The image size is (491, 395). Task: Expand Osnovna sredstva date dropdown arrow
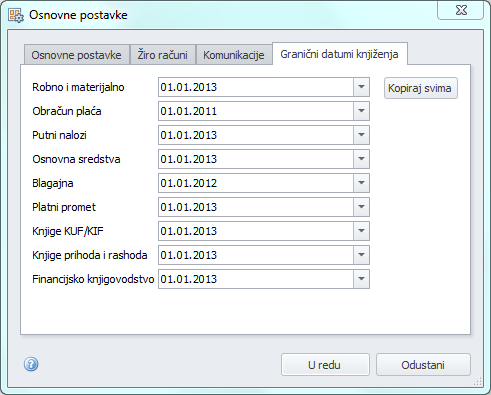click(x=361, y=159)
